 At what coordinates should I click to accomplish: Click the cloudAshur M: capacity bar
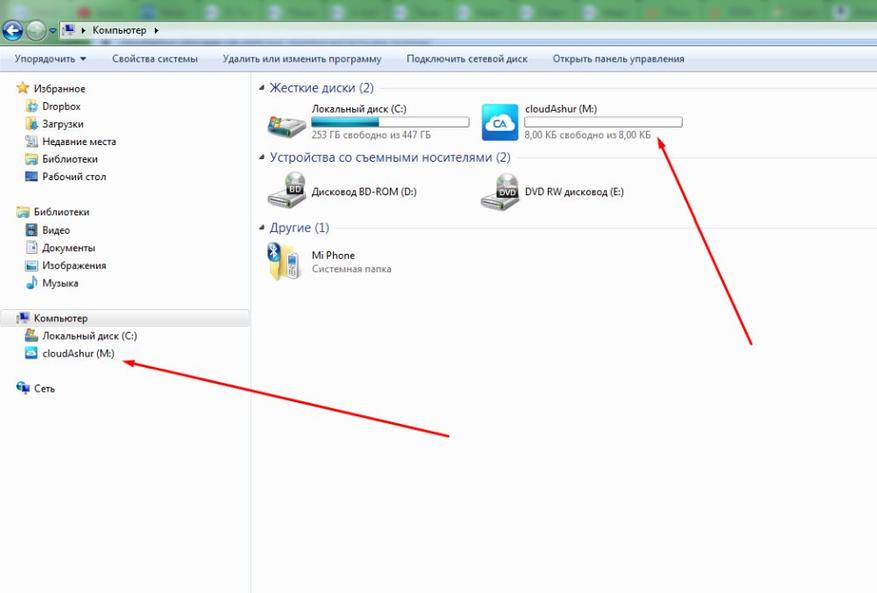[x=603, y=122]
